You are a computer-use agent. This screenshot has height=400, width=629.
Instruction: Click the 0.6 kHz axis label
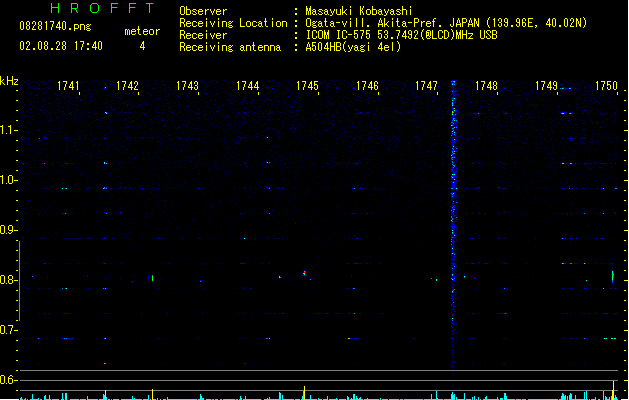[8, 380]
